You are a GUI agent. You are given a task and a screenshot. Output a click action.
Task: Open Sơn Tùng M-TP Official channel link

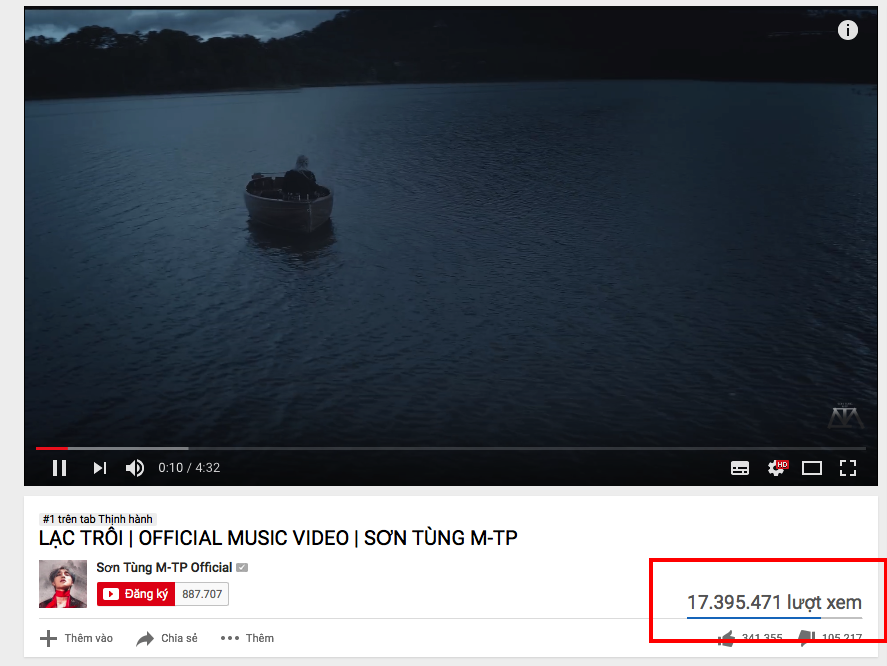(x=164, y=568)
